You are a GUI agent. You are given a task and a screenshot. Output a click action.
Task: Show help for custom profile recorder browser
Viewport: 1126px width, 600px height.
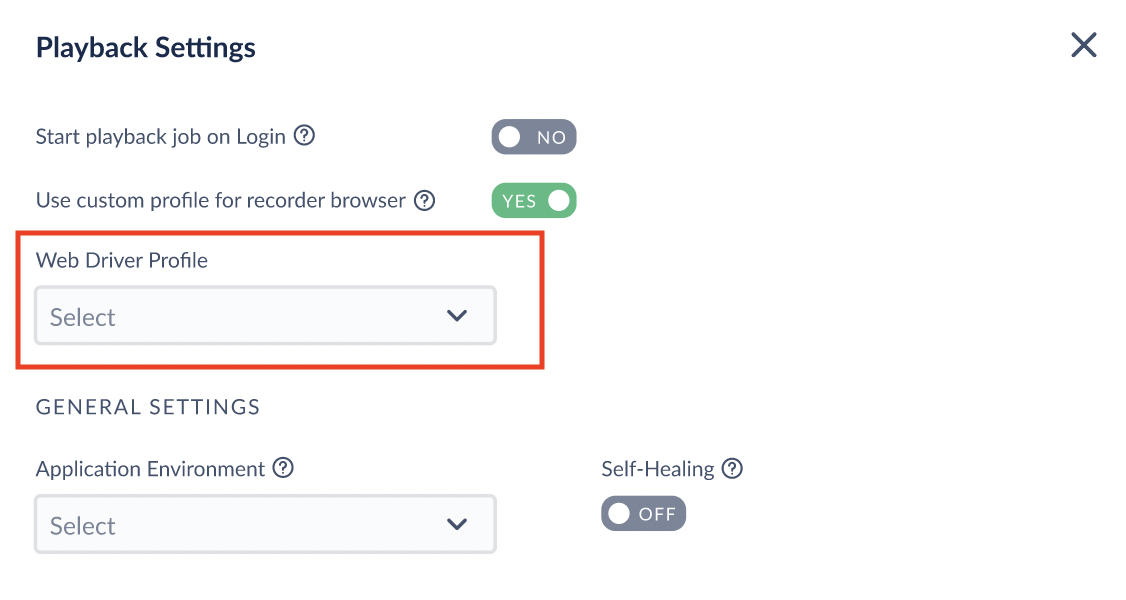424,200
